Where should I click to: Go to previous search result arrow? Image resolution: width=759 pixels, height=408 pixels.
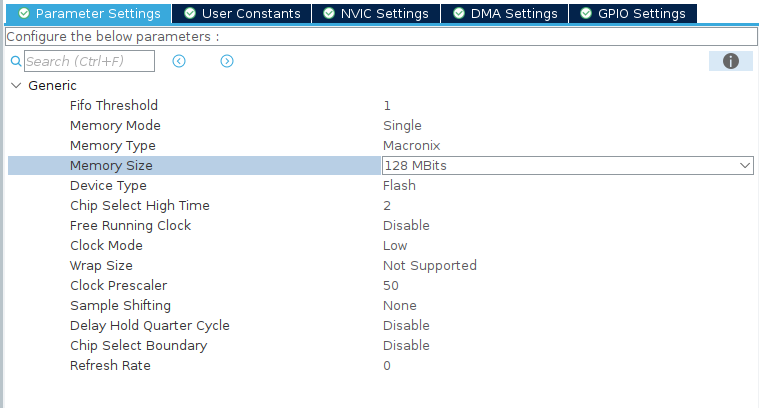(179, 61)
